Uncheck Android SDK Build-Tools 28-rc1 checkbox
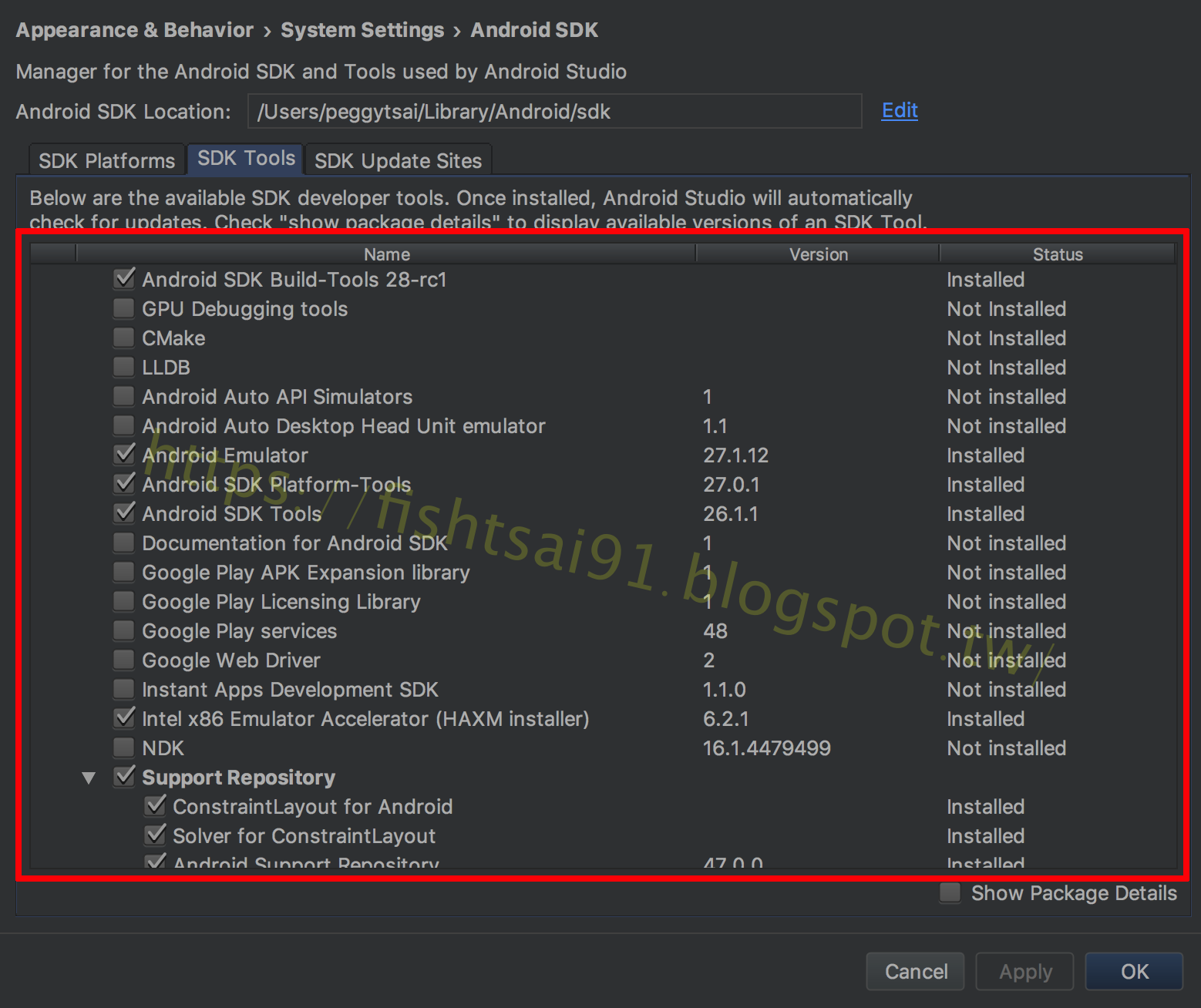 pos(124,279)
